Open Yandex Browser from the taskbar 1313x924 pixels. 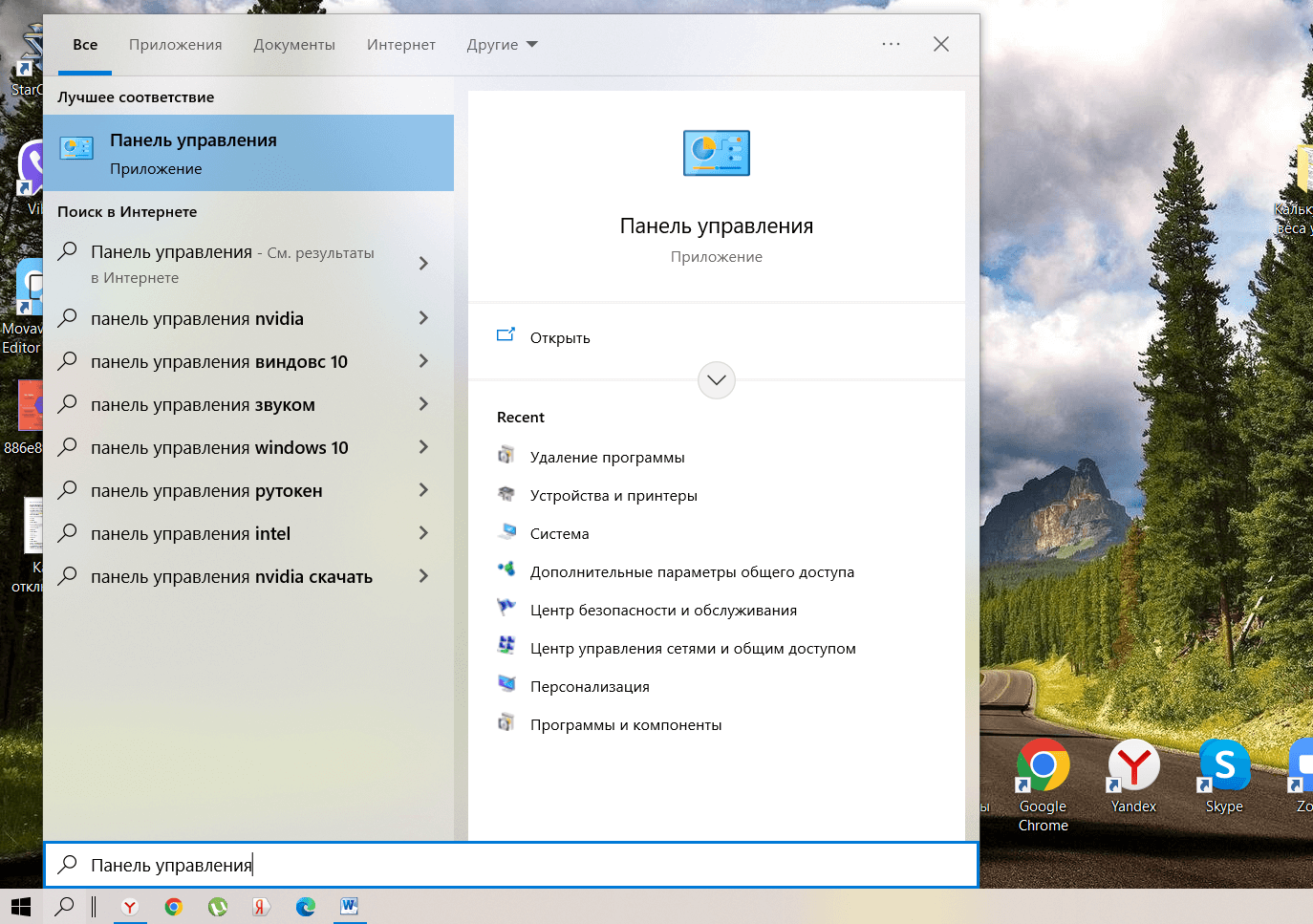pos(130,907)
